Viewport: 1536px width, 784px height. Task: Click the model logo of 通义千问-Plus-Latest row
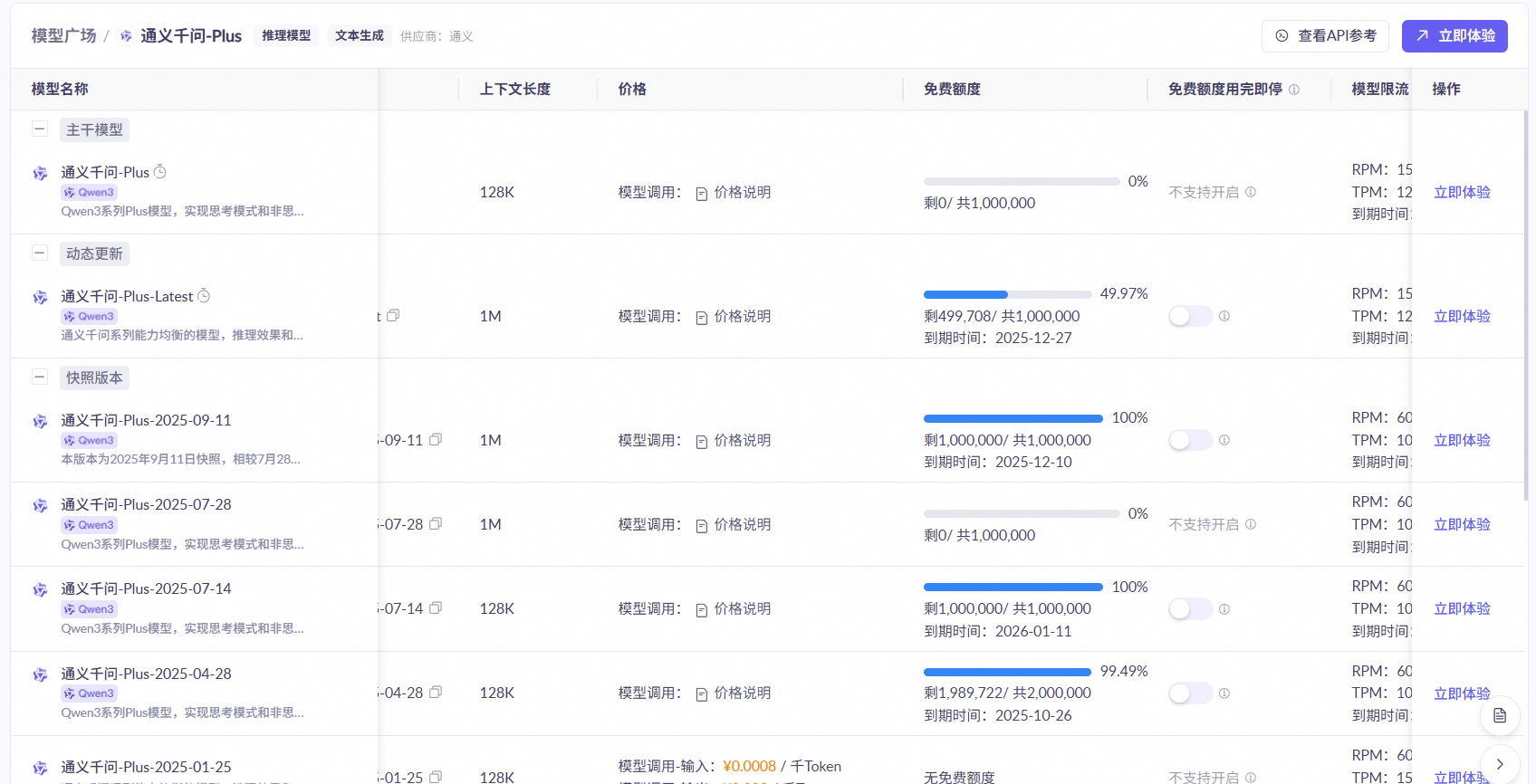point(41,297)
